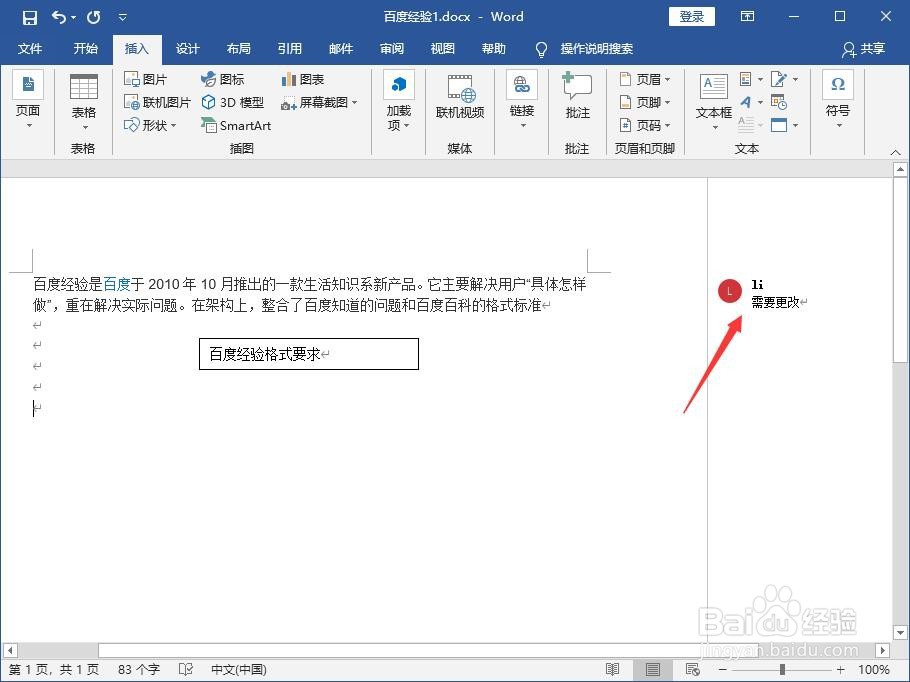The width and height of the screenshot is (910, 682).
Task: Click the 共享 share button
Action: coord(864,49)
